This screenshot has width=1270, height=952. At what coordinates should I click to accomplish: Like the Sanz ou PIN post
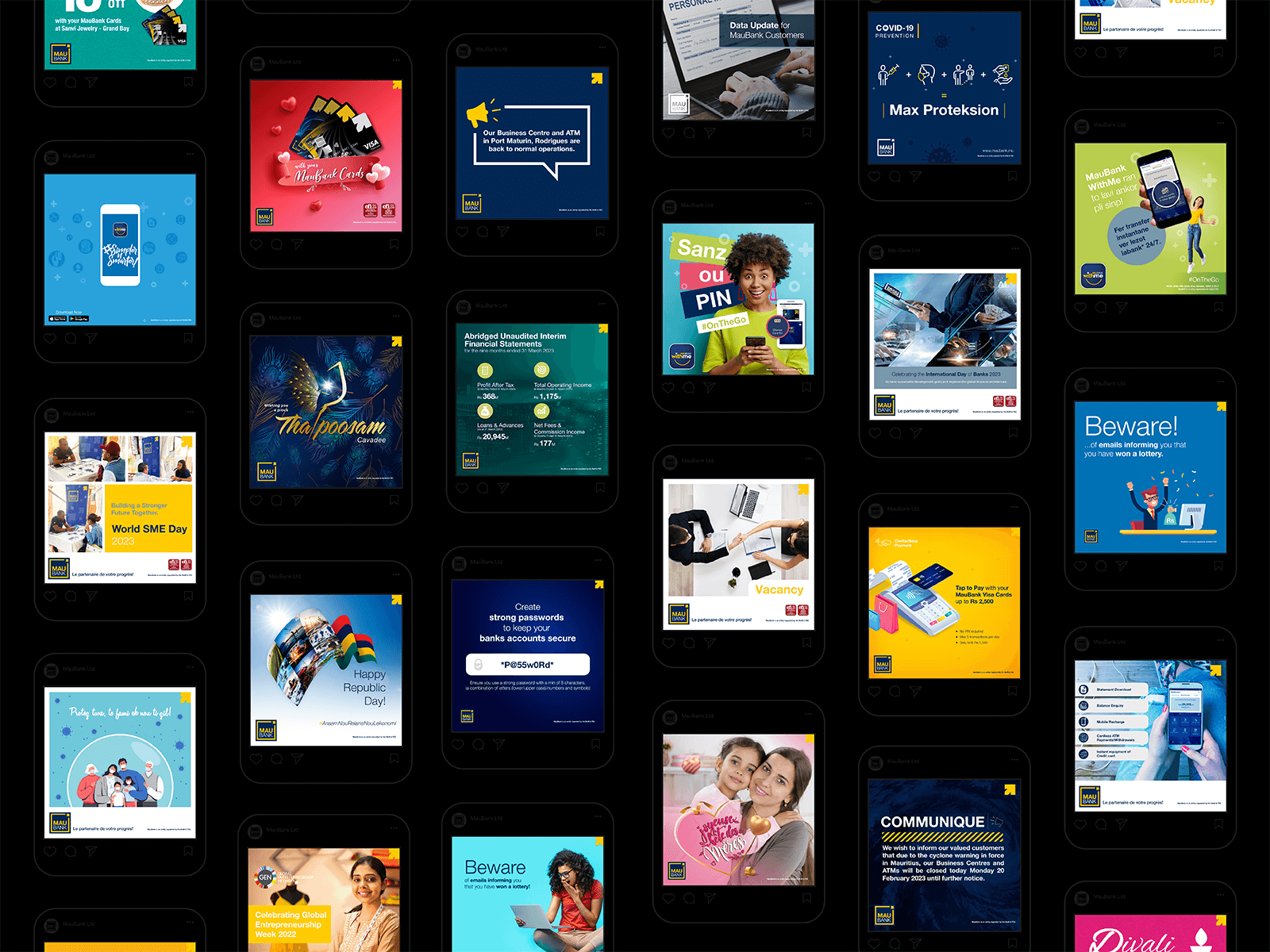[x=668, y=388]
